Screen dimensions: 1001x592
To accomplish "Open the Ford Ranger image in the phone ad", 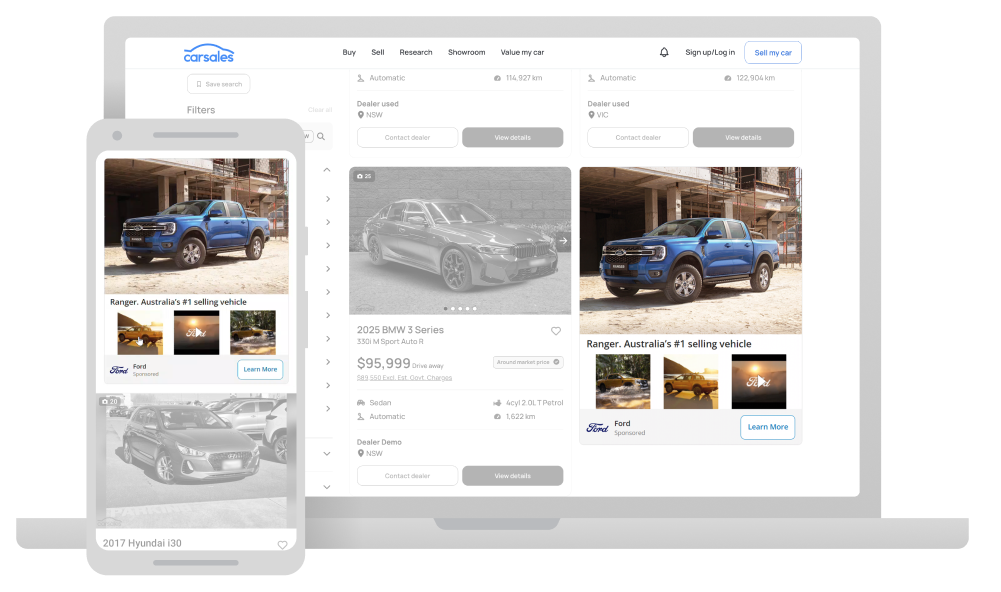I will (x=197, y=226).
